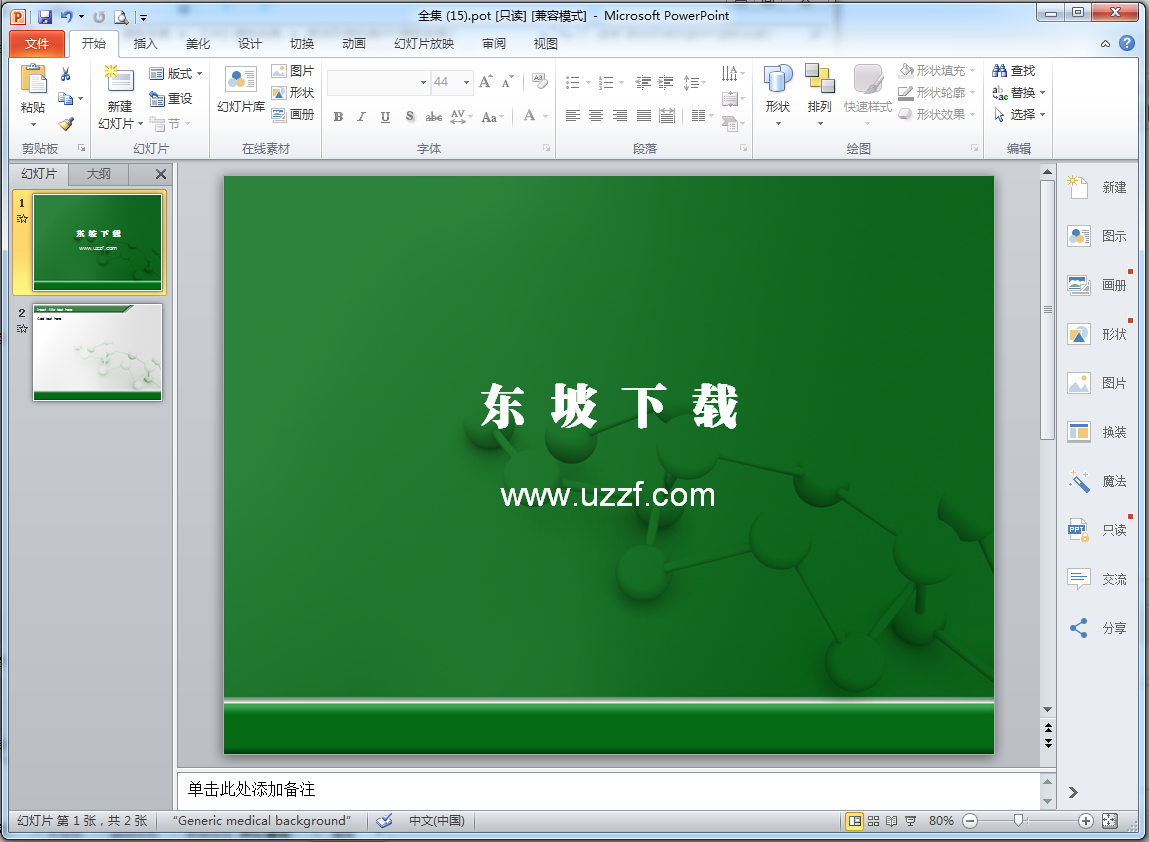The width and height of the screenshot is (1149, 842).
Task: Open the sidebar Communicate (交流) item
Action: [1097, 579]
